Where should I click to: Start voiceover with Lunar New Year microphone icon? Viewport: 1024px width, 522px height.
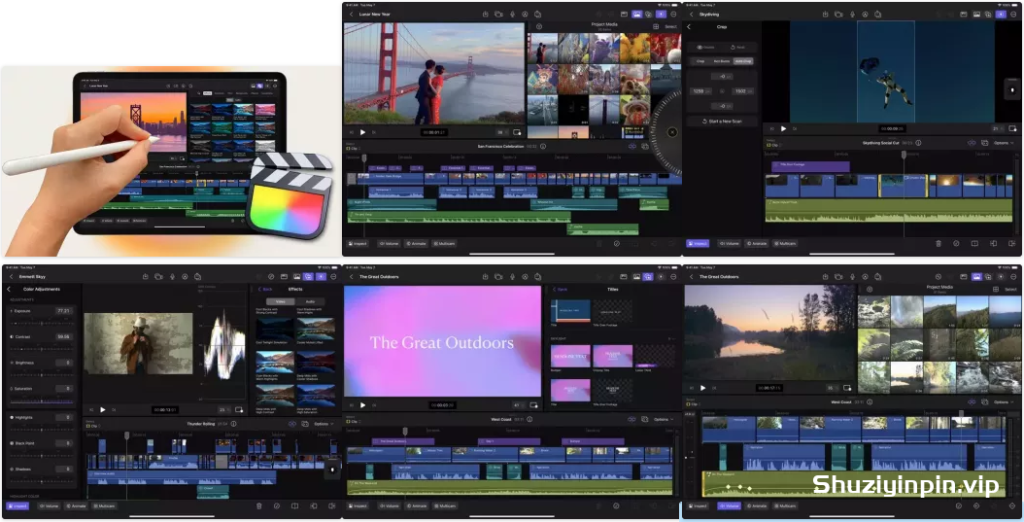tap(512, 14)
